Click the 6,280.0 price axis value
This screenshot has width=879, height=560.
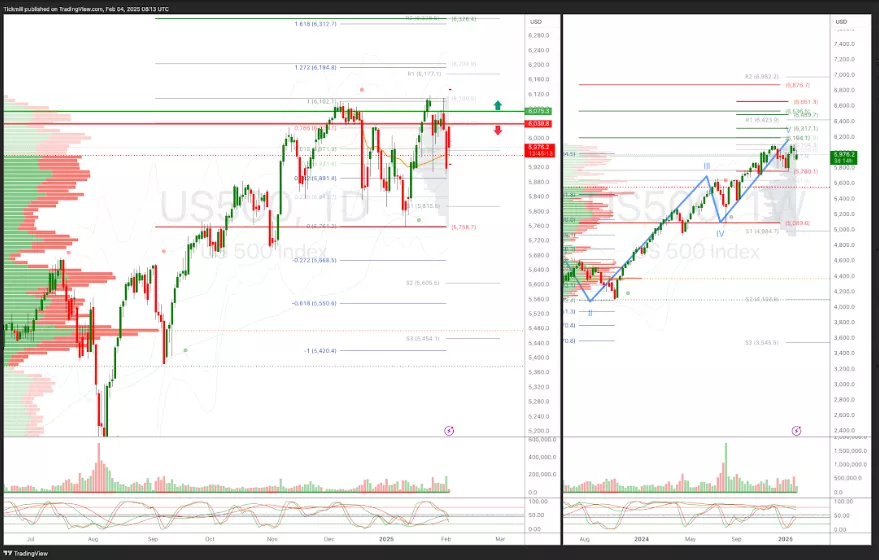pyautogui.click(x=539, y=35)
